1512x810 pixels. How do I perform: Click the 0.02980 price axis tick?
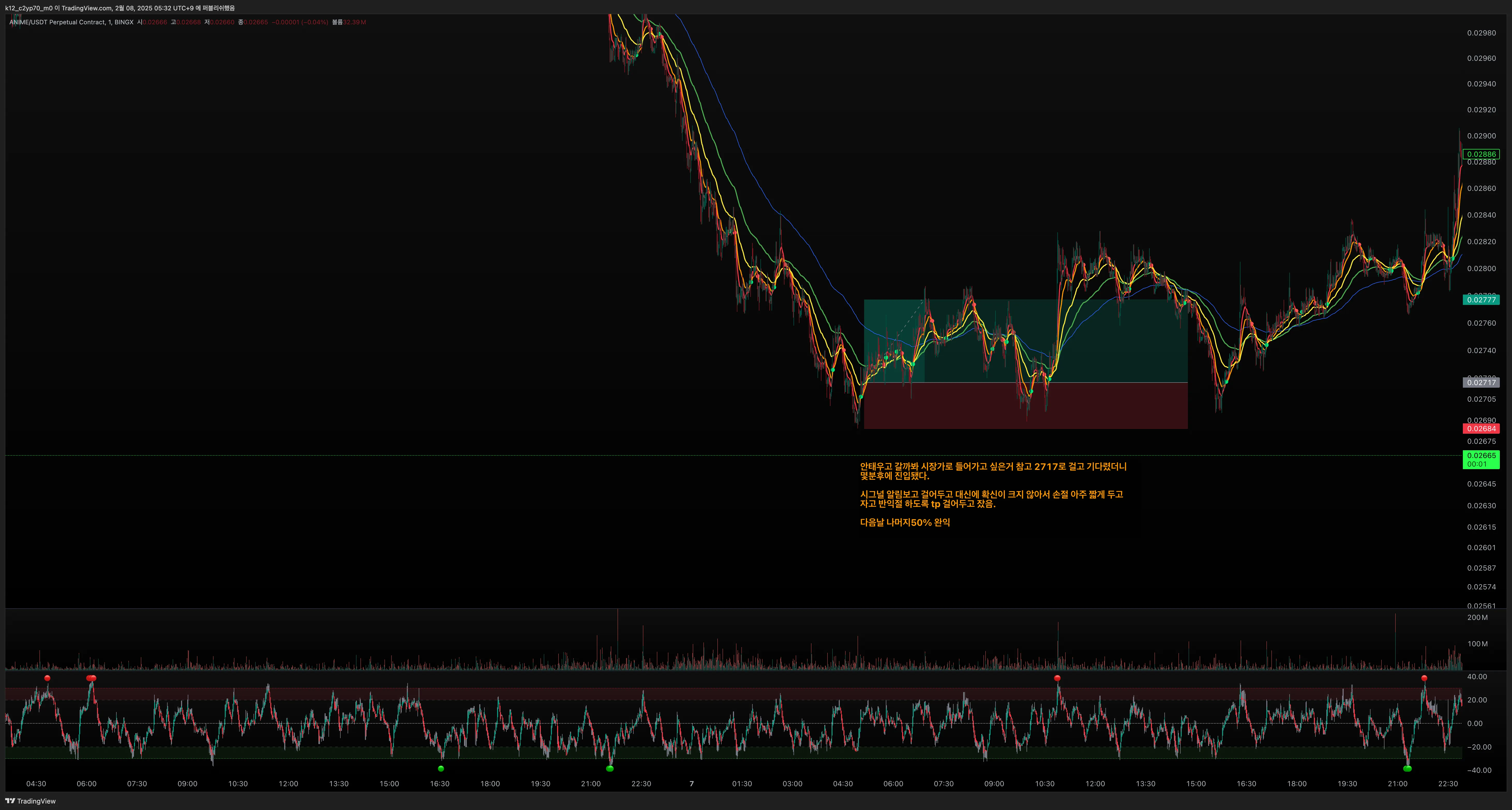(x=1481, y=33)
